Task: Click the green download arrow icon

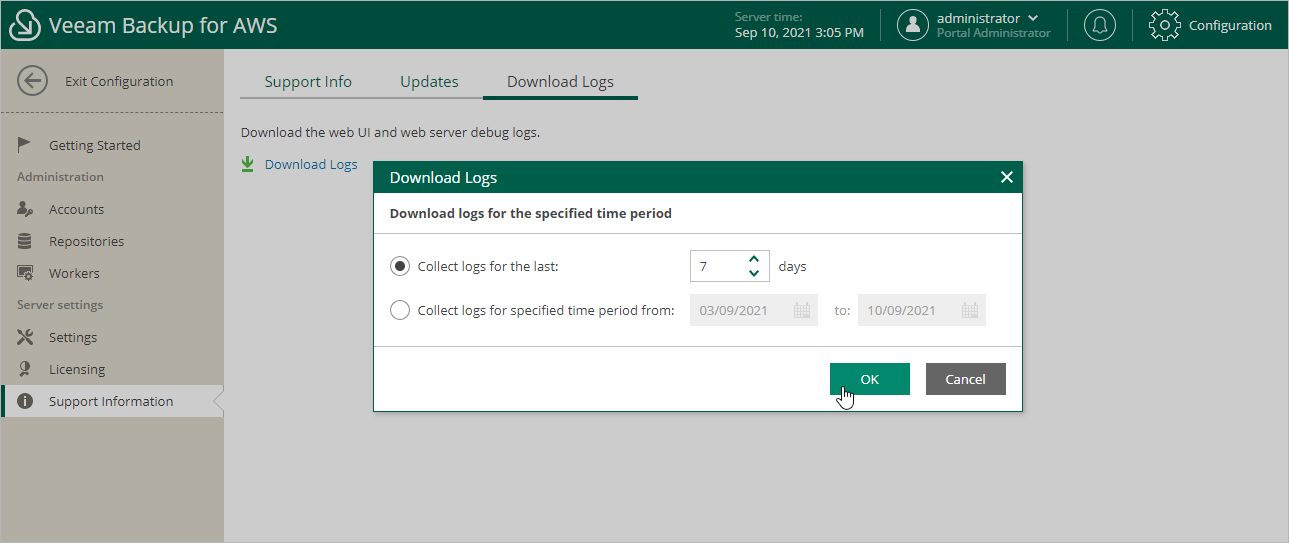Action: [x=248, y=164]
